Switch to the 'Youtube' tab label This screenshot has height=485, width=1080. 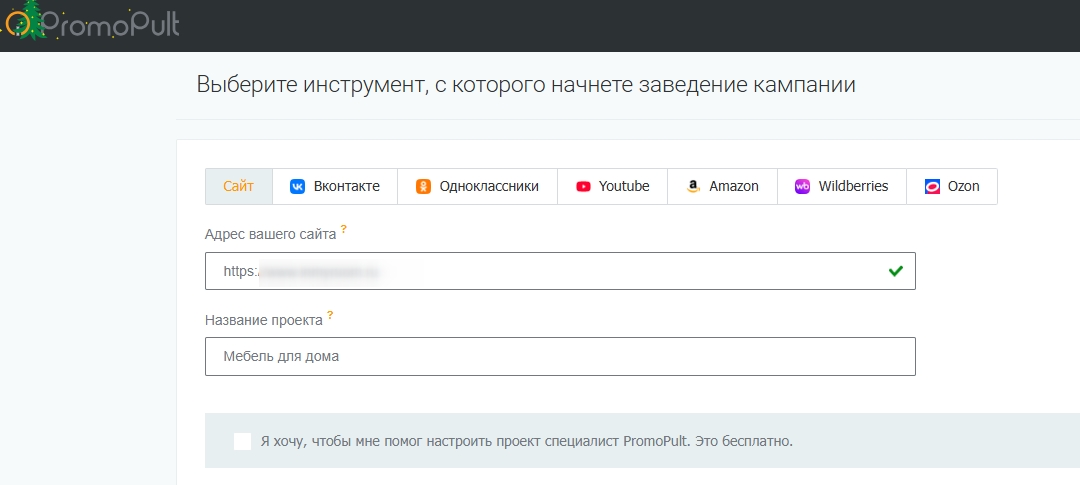pyautogui.click(x=624, y=186)
